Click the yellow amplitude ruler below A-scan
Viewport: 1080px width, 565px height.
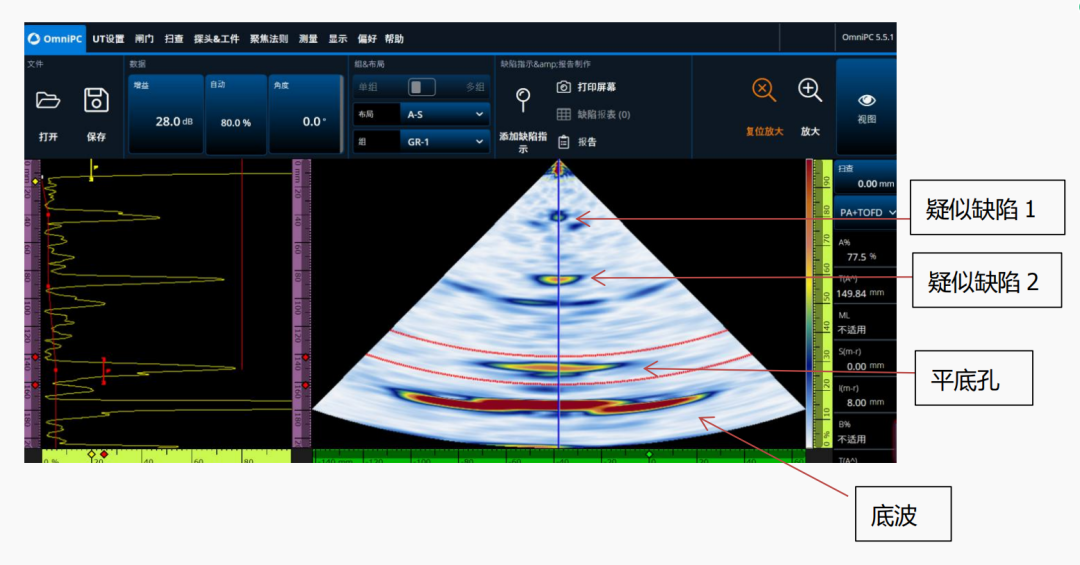[166, 455]
